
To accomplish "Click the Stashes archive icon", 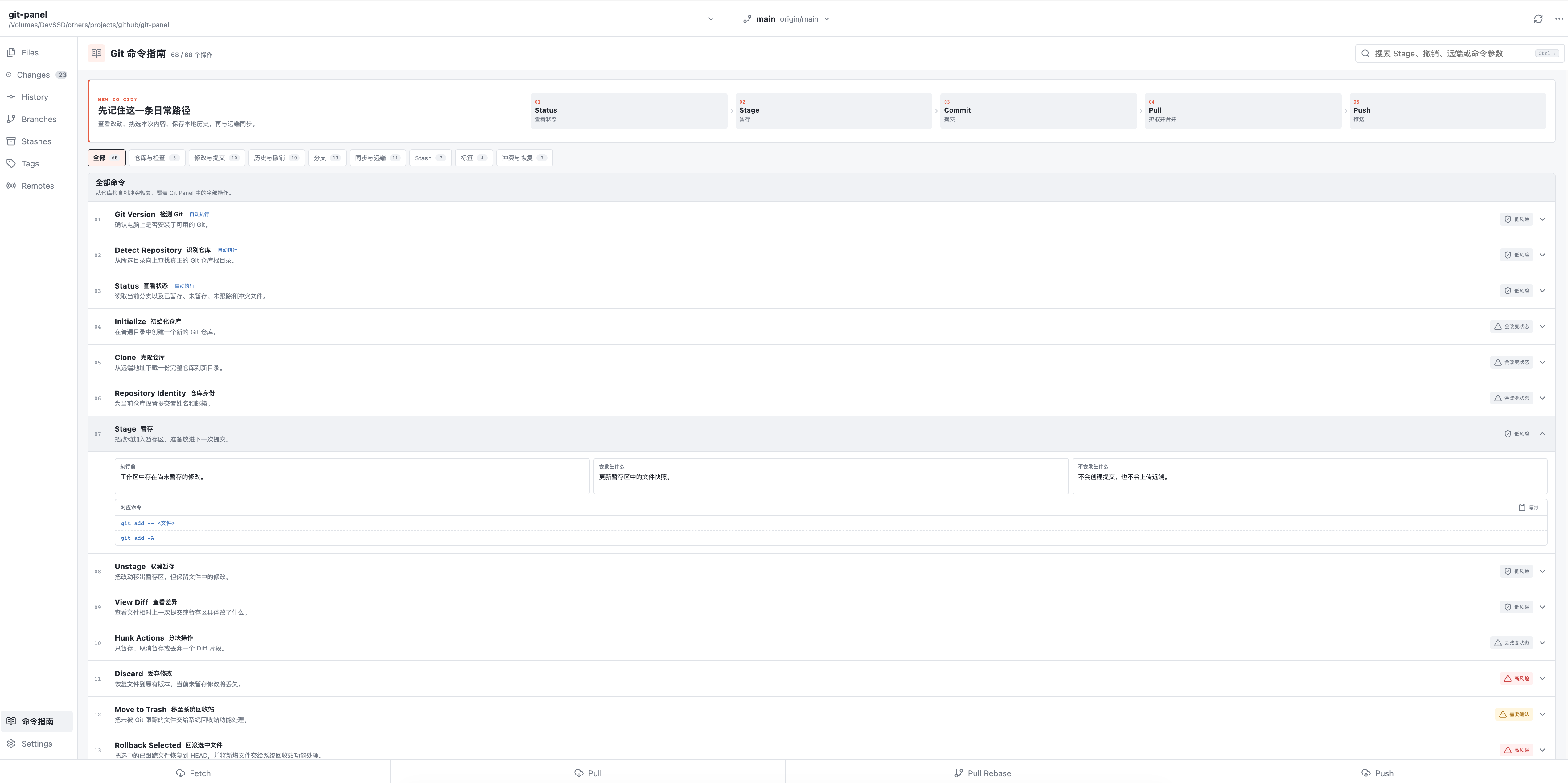I will 11,142.
